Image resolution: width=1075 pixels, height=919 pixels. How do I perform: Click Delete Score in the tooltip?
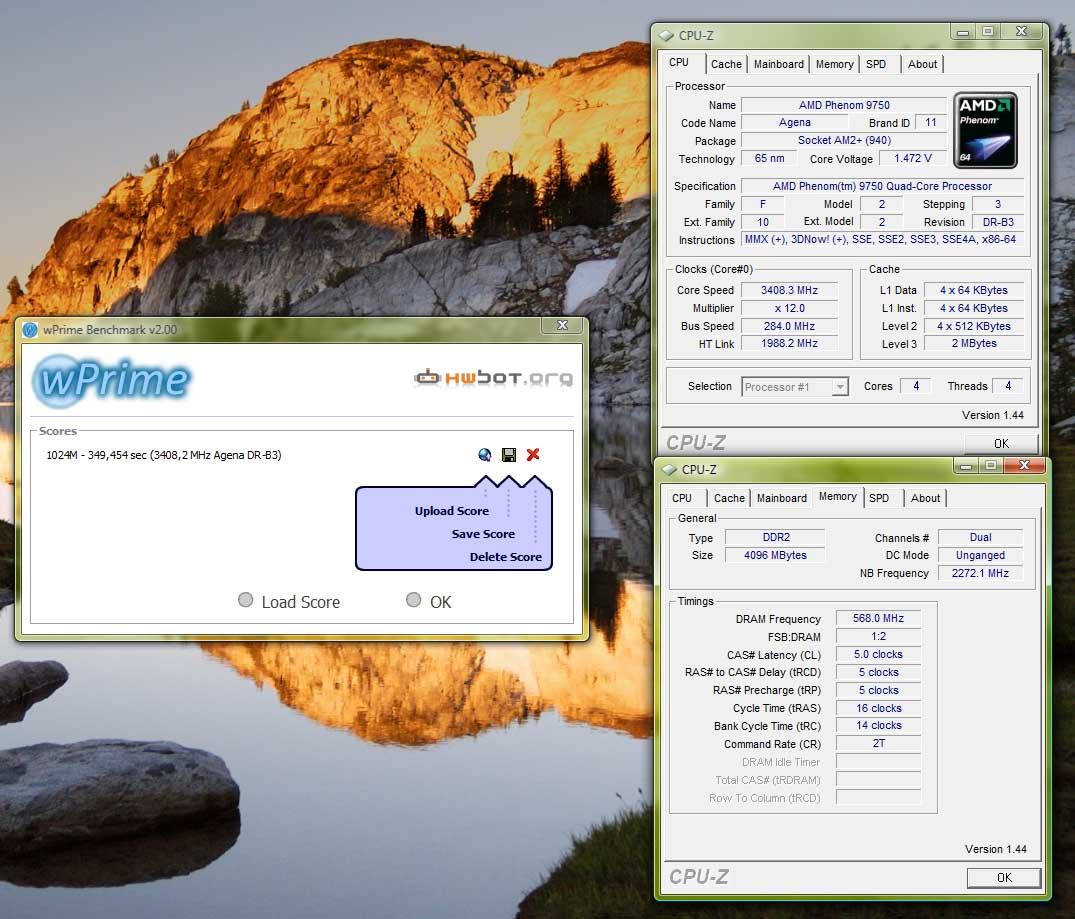505,557
